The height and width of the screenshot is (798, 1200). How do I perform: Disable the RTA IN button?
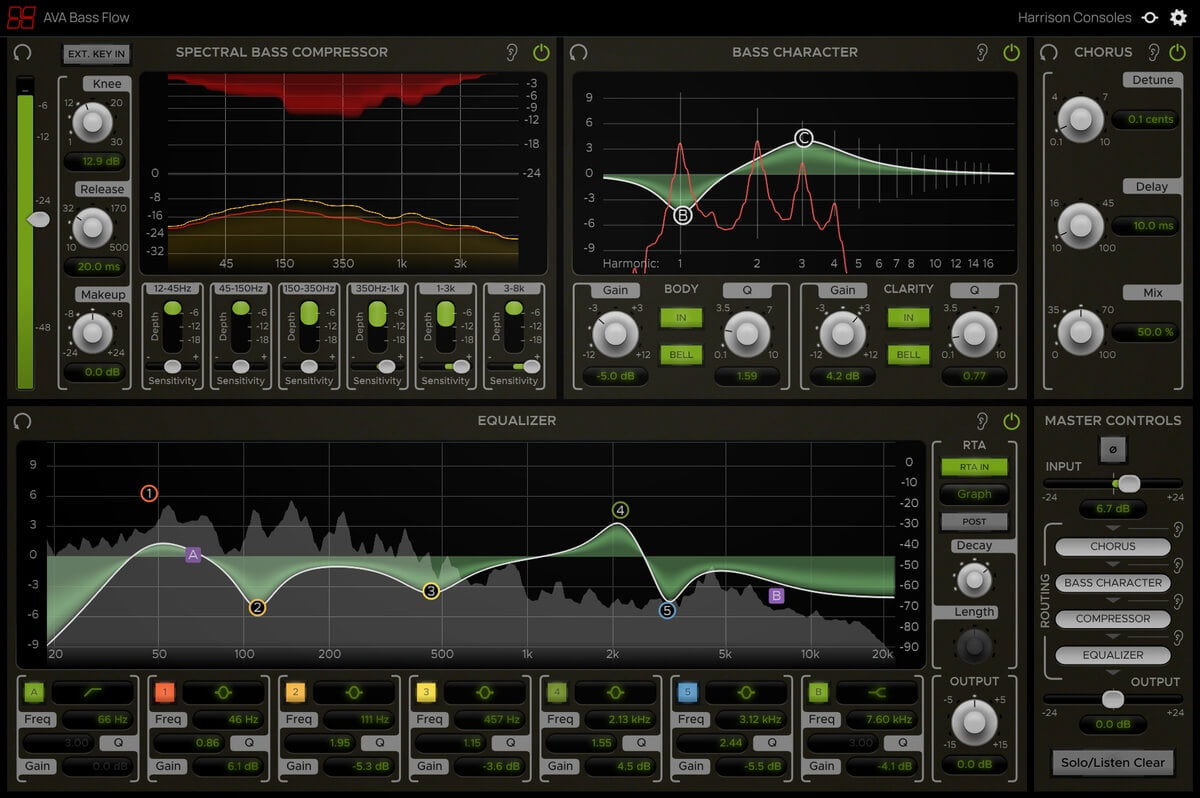click(x=973, y=467)
